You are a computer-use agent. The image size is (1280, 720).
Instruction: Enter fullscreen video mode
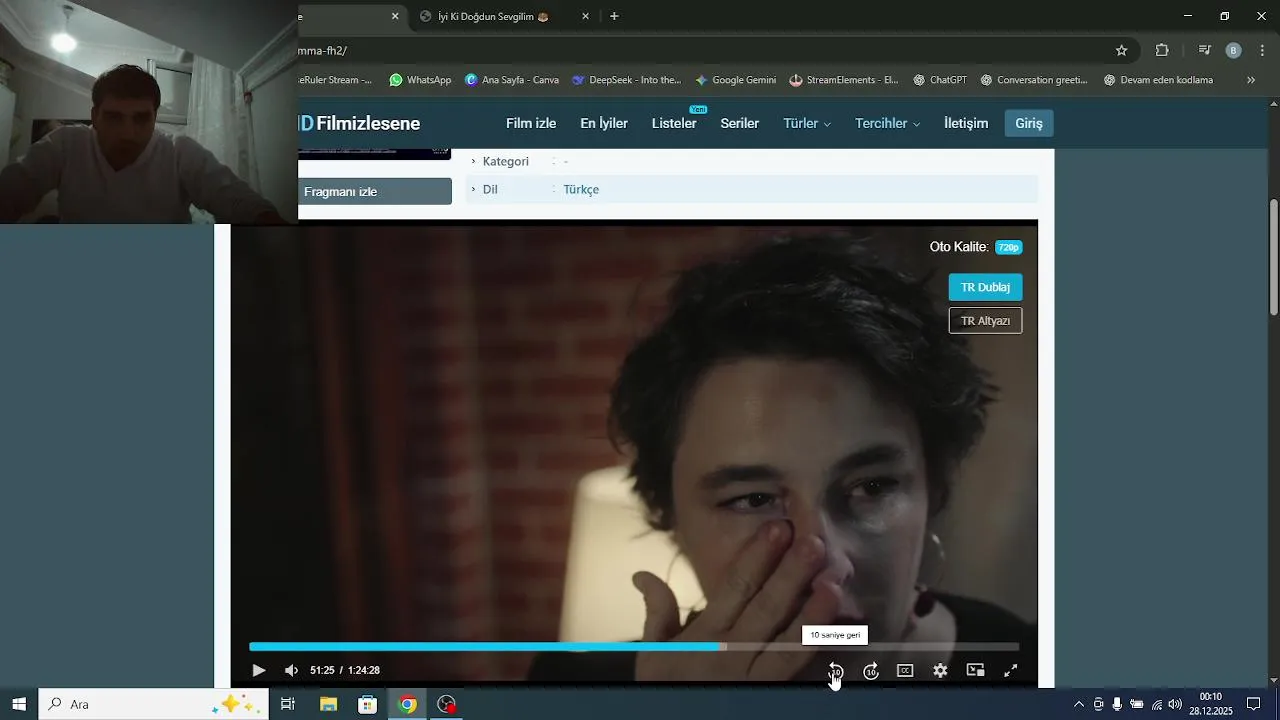1010,670
